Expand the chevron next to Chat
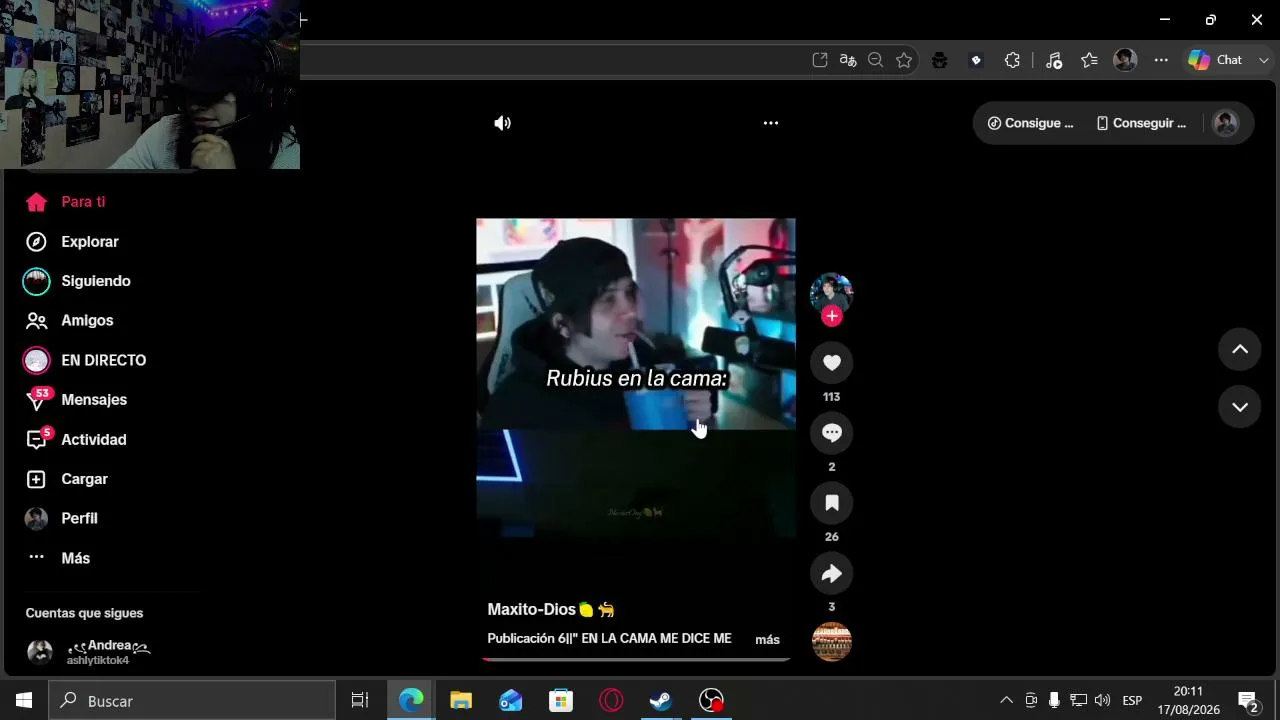This screenshot has width=1280, height=720. (1264, 60)
